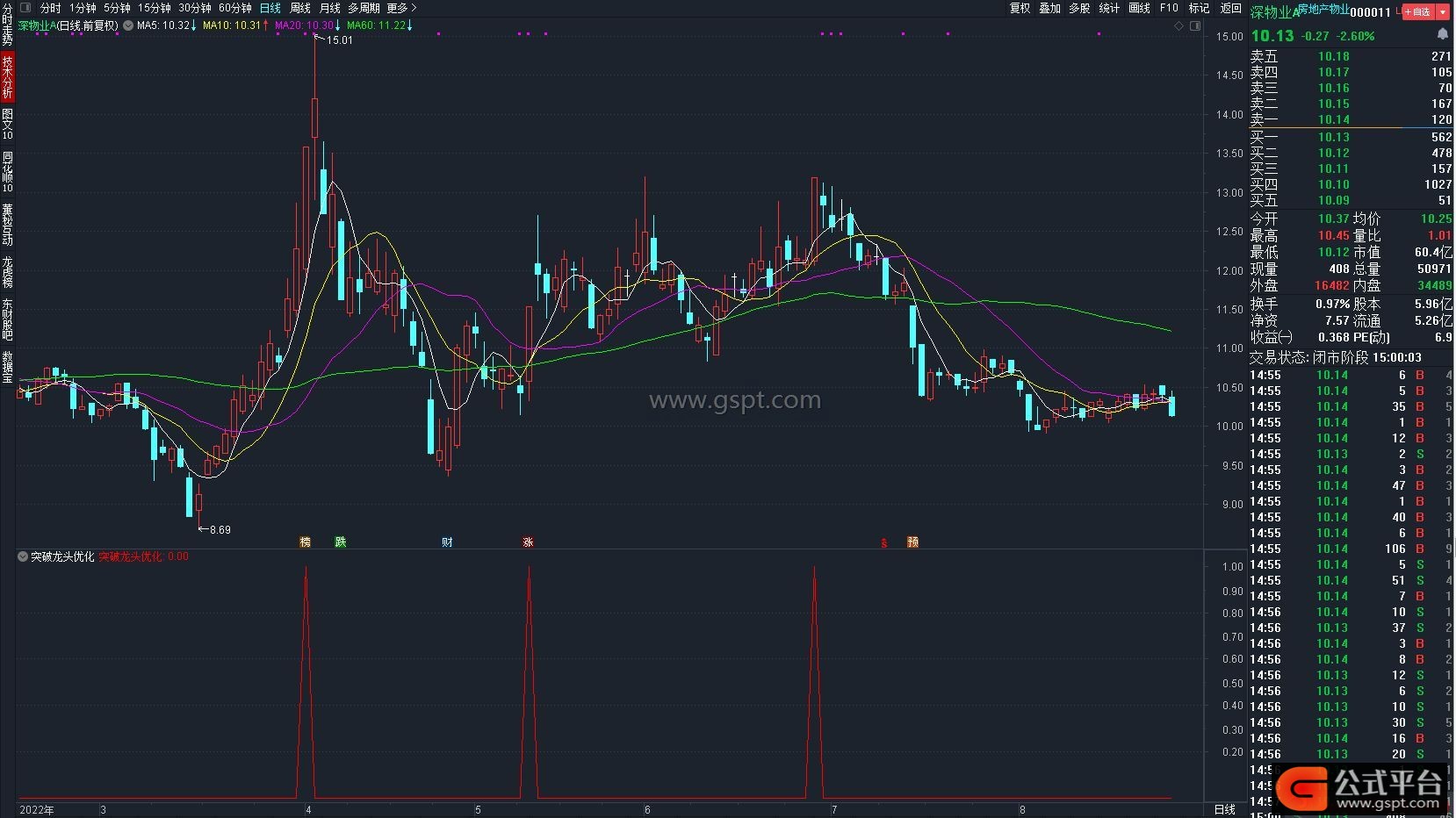1456x818 pixels.
Task: Open the MA indicator settings dropdown circle
Action: (x=128, y=25)
